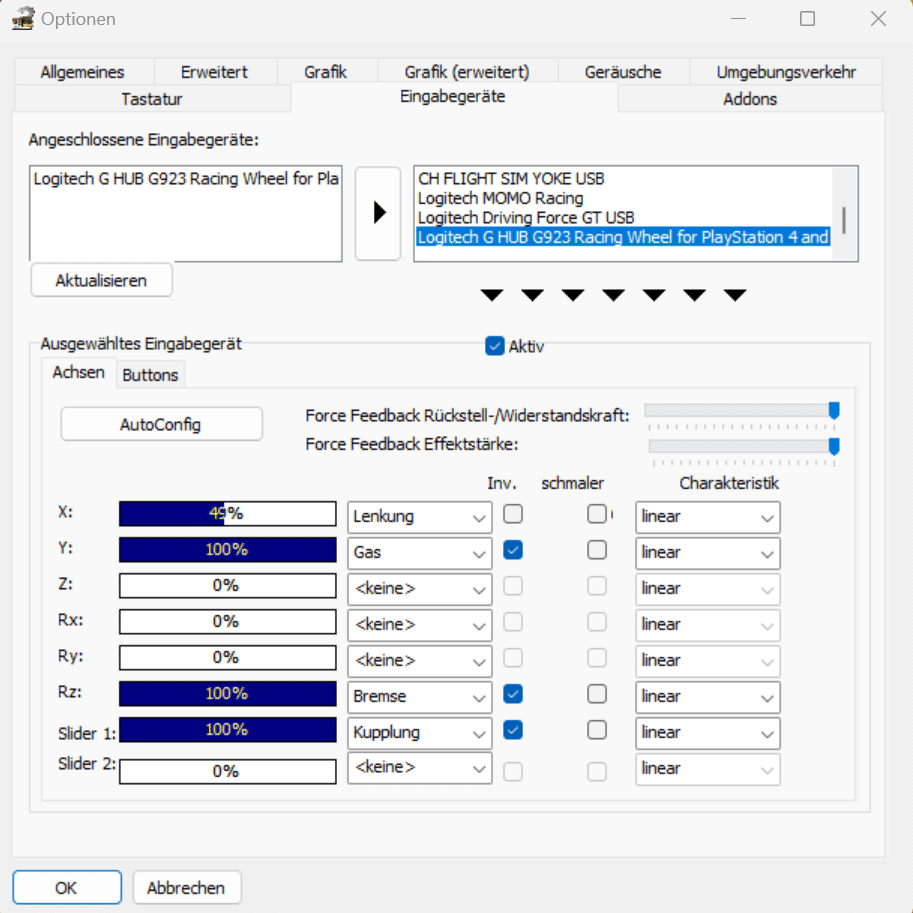Screen dimensions: 913x913
Task: Expand the Rz axis Bremse dropdown
Action: click(x=420, y=696)
